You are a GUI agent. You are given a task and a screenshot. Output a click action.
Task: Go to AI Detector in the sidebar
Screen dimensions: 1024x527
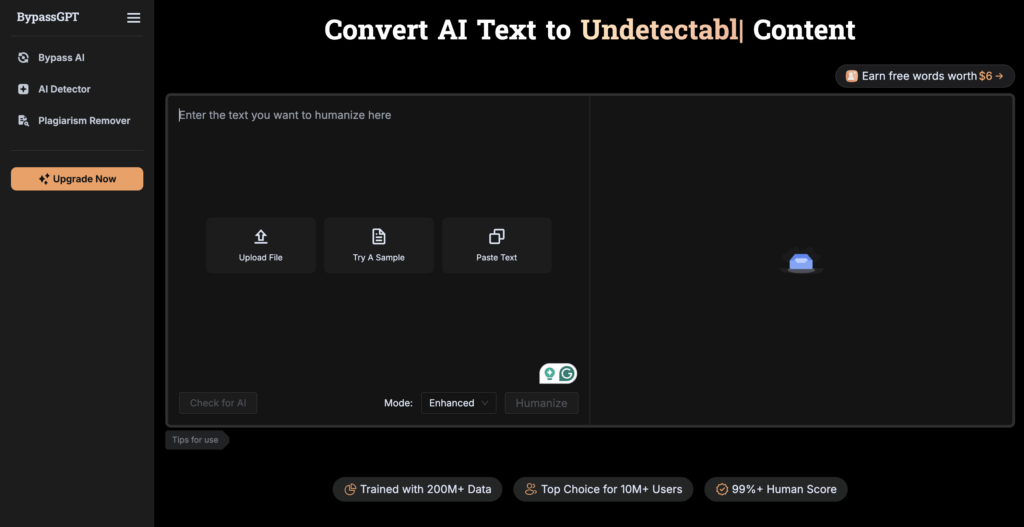pos(64,89)
